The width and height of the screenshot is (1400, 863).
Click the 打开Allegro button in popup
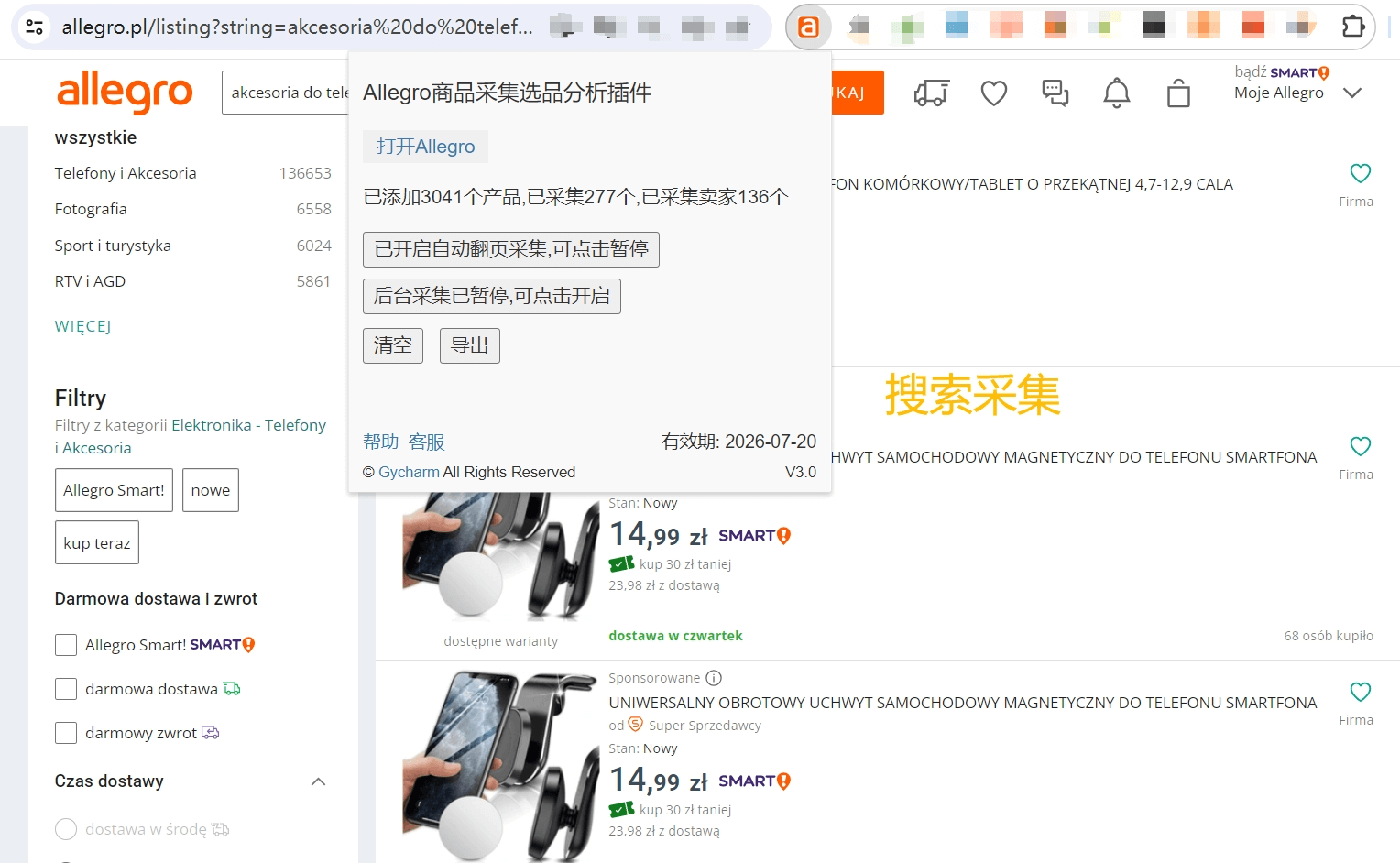[x=425, y=147]
